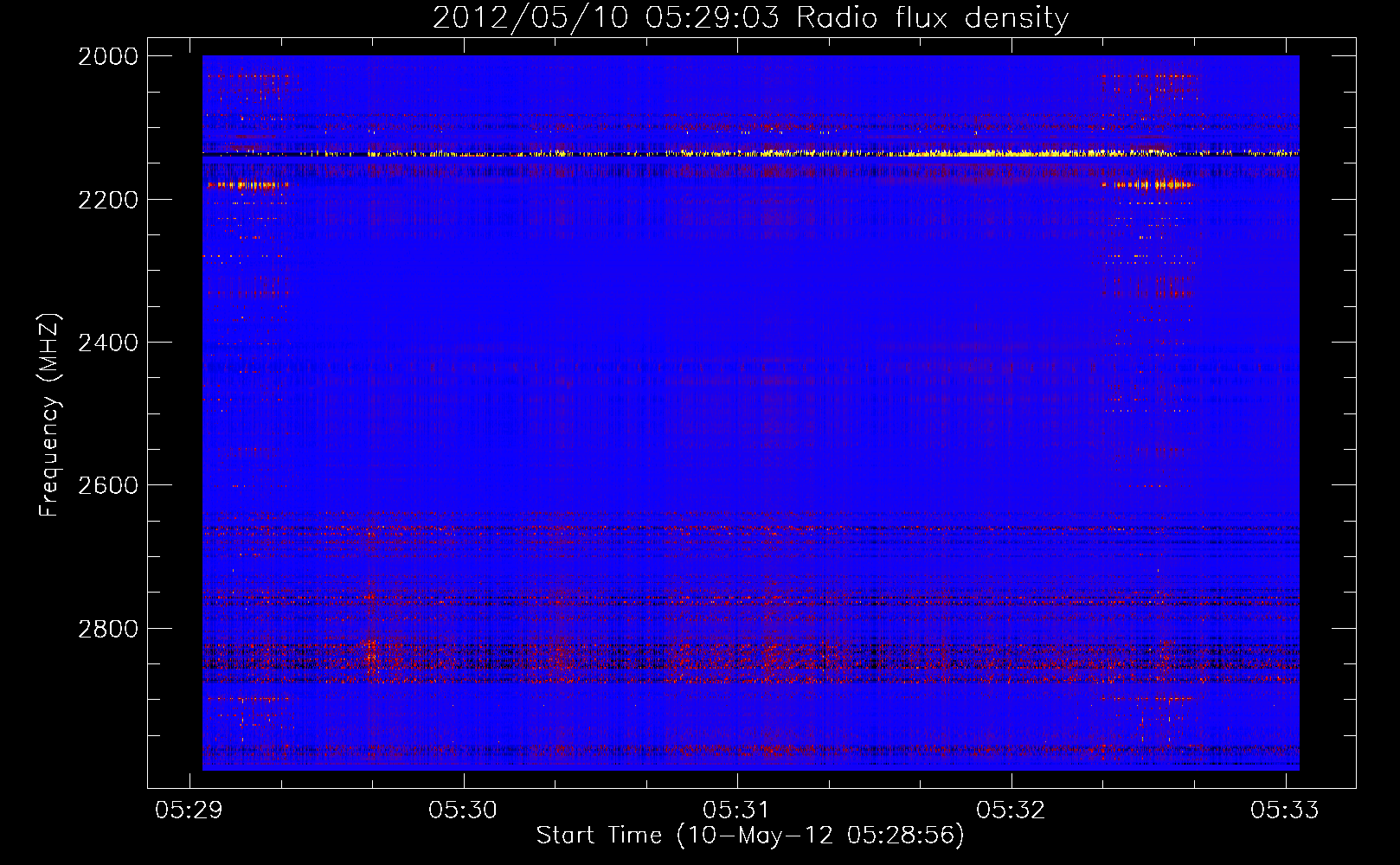Click the 05:31 time tick label
The image size is (1400, 865).
(737, 810)
